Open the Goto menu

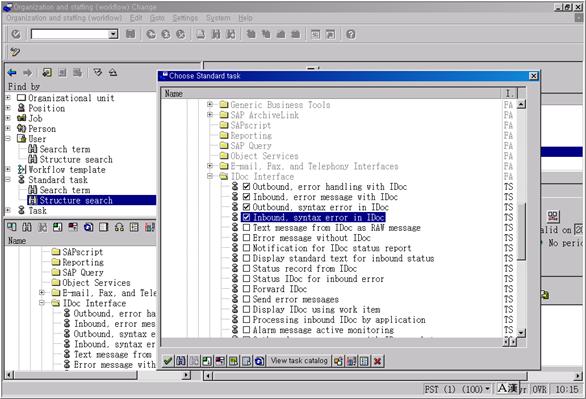tap(157, 18)
